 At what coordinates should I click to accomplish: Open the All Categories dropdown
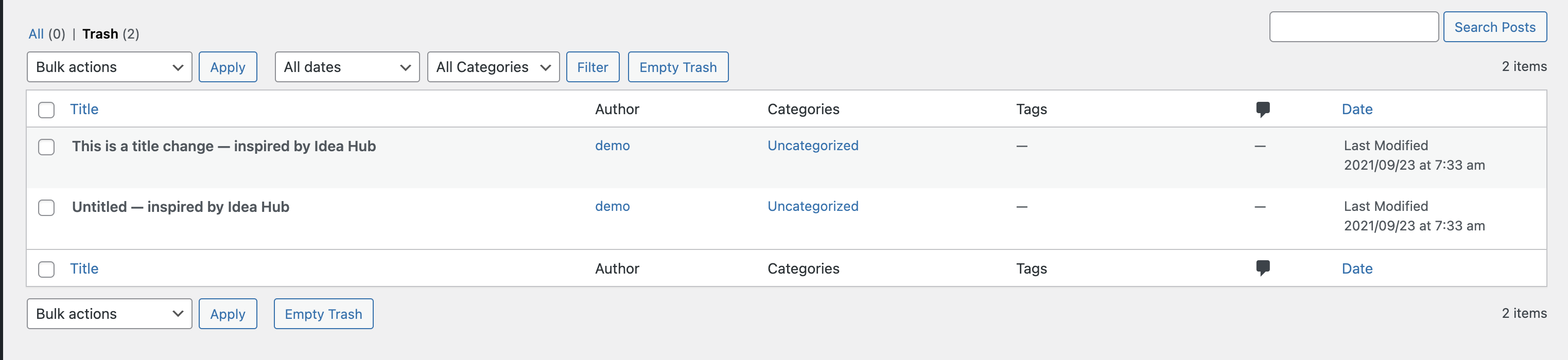(493, 67)
